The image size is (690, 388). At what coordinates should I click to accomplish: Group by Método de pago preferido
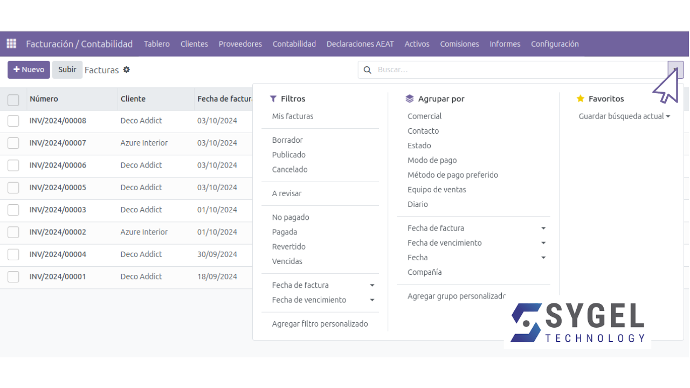tap(452, 175)
